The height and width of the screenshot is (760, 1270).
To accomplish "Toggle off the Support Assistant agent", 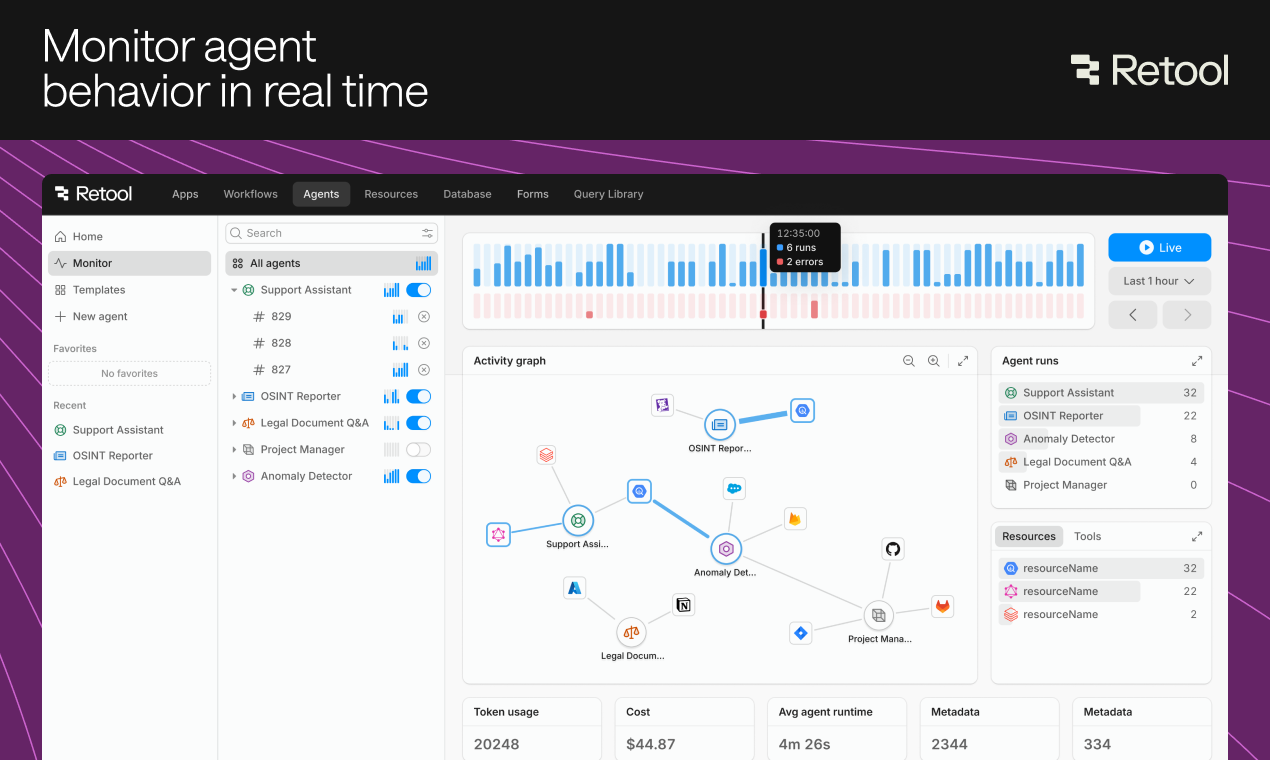I will [x=418, y=290].
